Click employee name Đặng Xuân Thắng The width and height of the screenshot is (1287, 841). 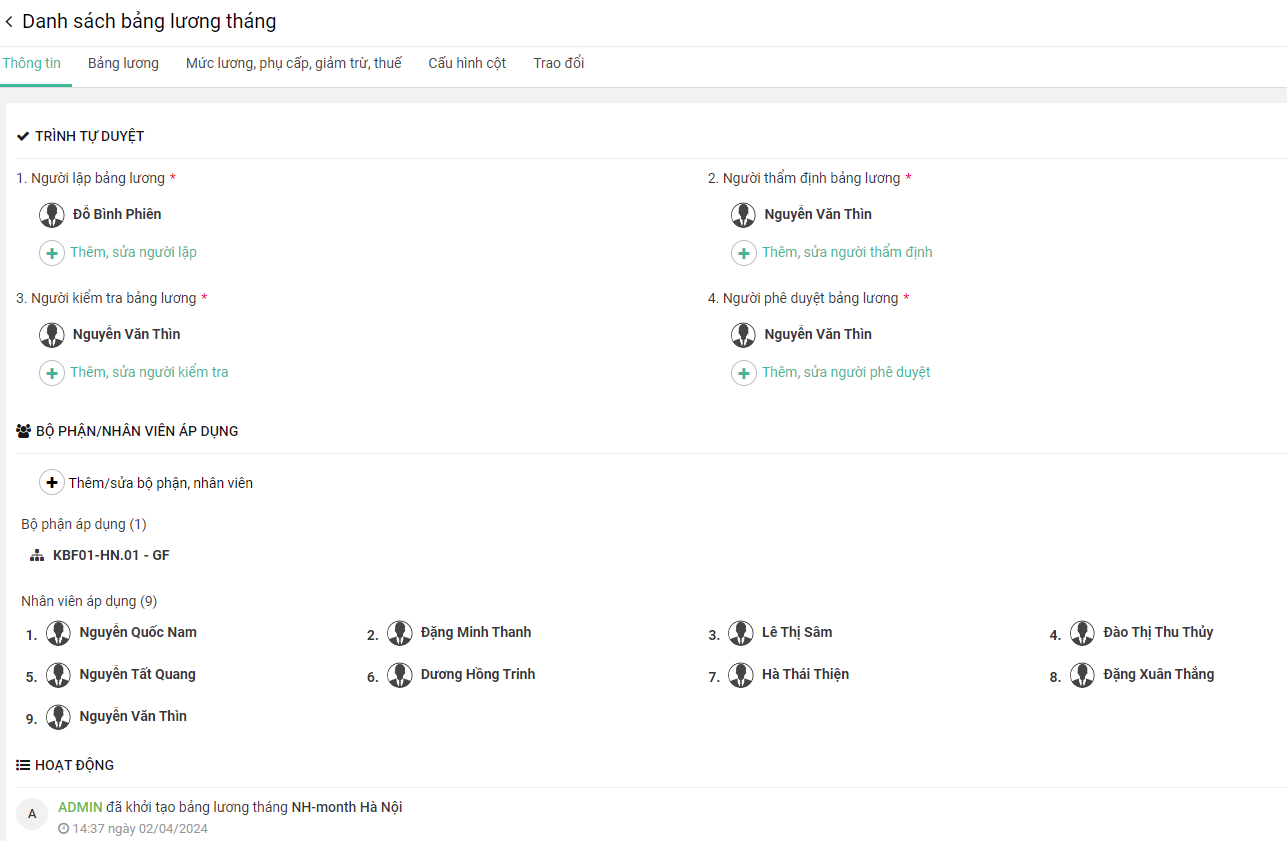(1159, 674)
